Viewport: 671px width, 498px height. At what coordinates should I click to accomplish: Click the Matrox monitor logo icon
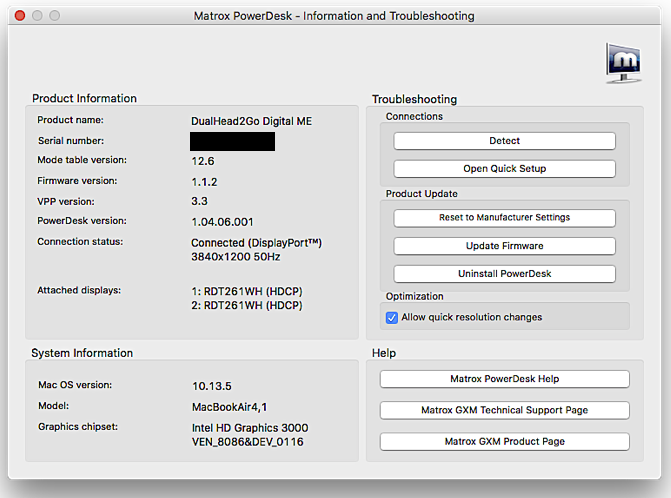coord(623,62)
